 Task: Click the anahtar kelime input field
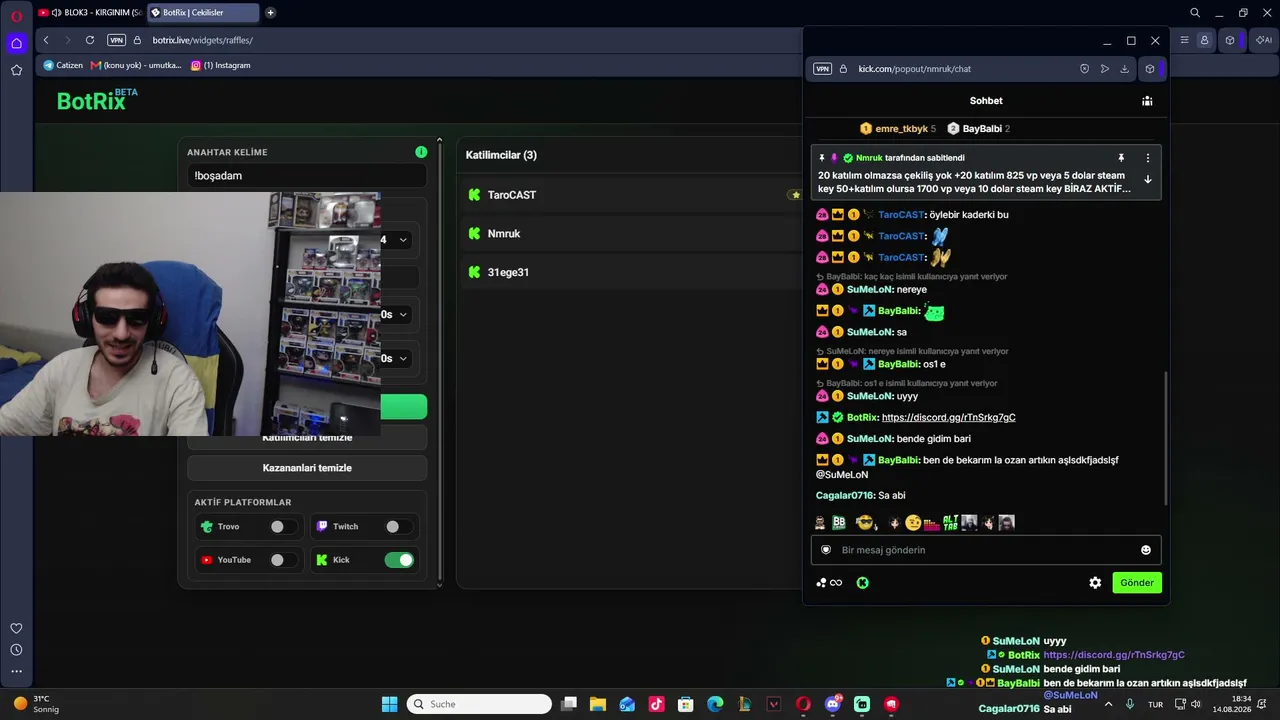point(307,176)
